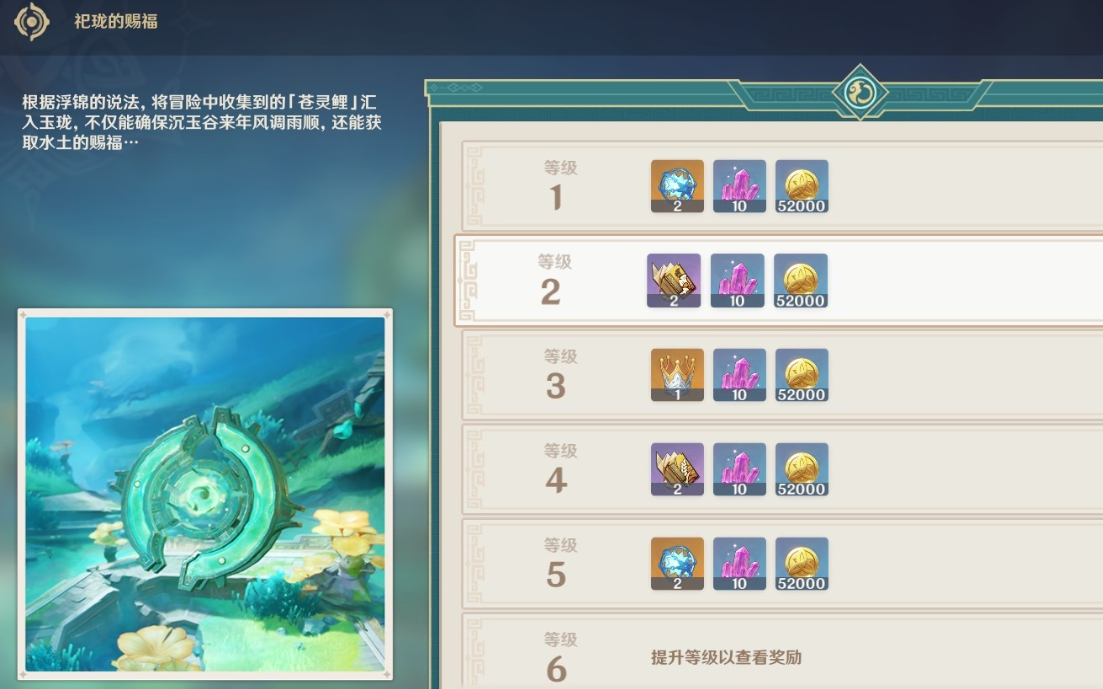
Task: Click the Level 3 Crown of Insight icon
Action: [x=677, y=374]
